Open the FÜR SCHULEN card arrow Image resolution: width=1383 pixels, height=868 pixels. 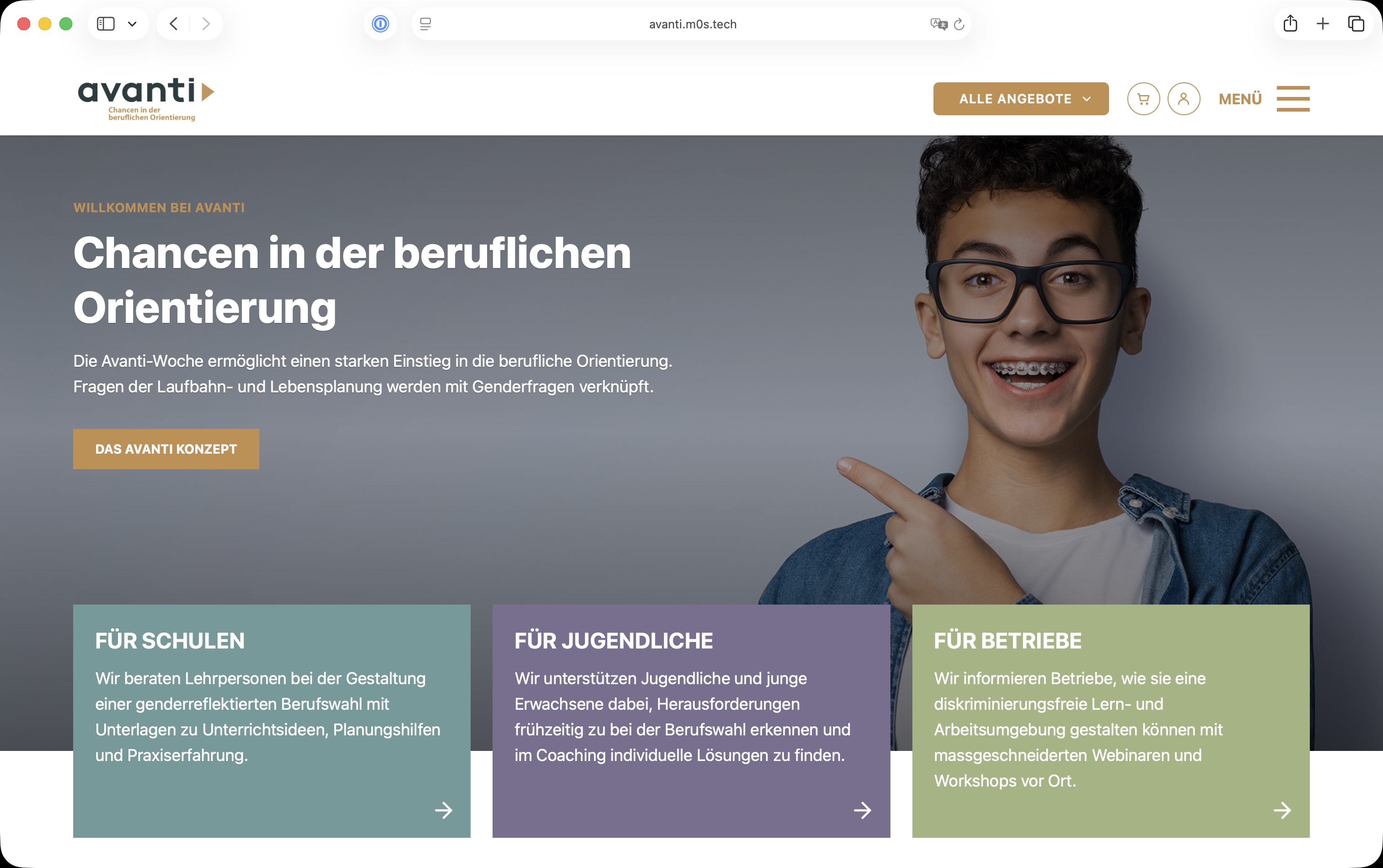click(x=443, y=810)
